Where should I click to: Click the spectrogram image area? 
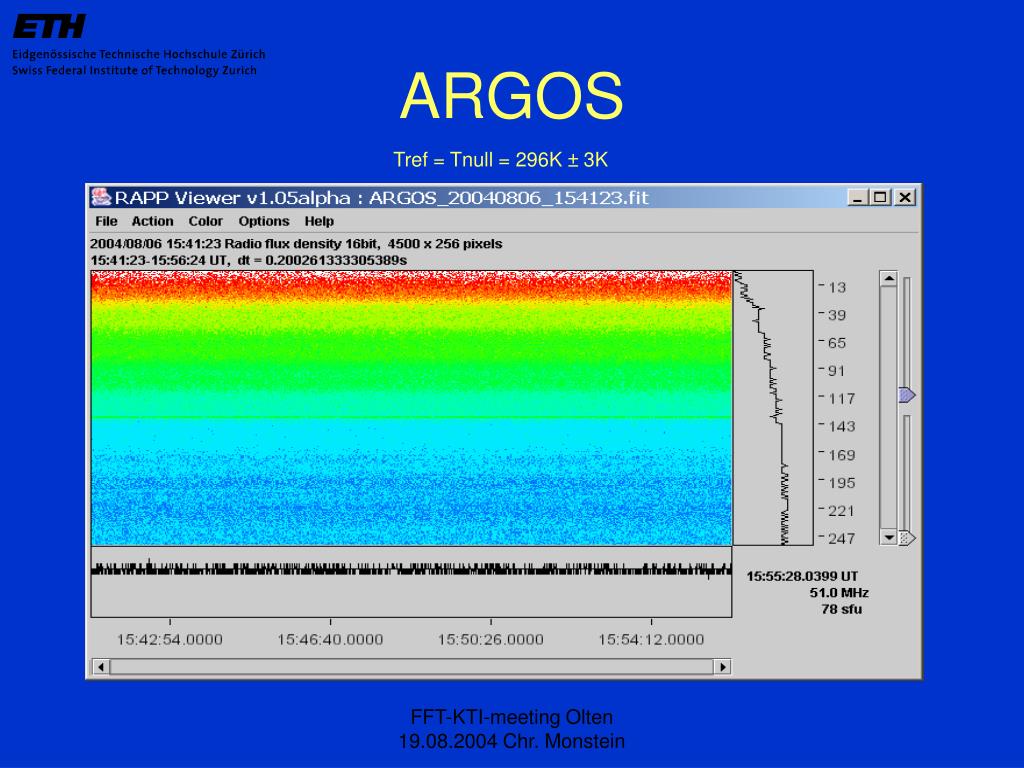411,408
